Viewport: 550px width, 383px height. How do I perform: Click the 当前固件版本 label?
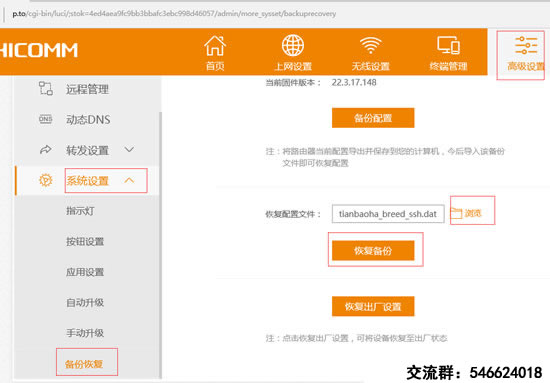[x=293, y=83]
